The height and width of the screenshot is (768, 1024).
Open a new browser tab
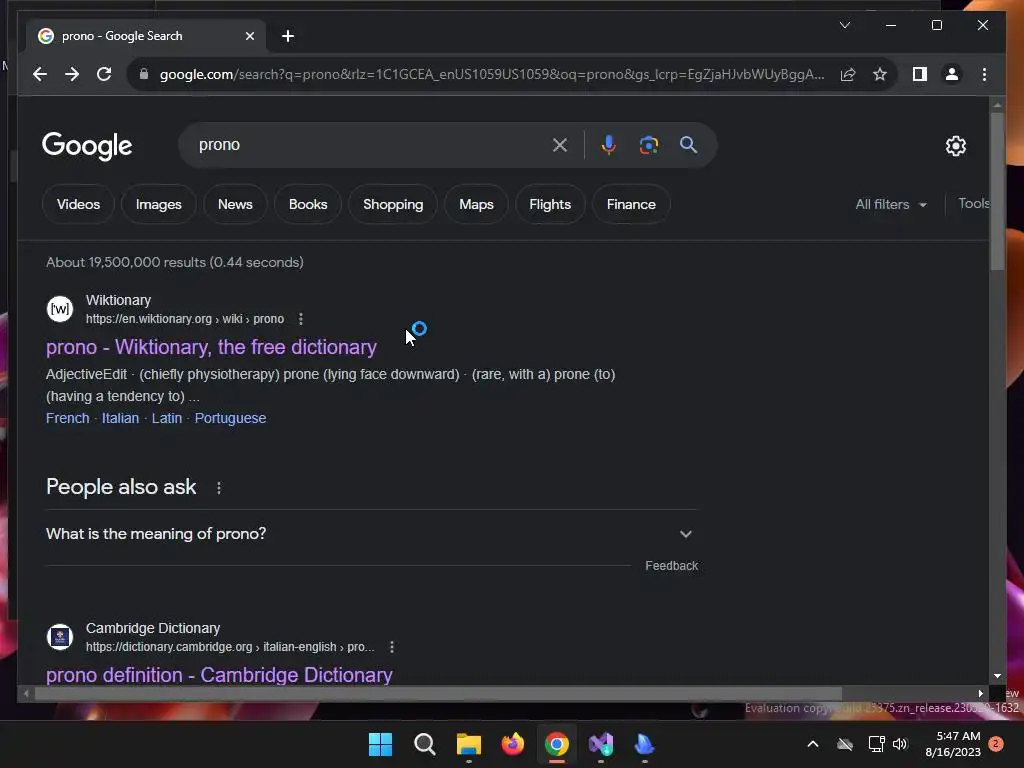tap(288, 36)
